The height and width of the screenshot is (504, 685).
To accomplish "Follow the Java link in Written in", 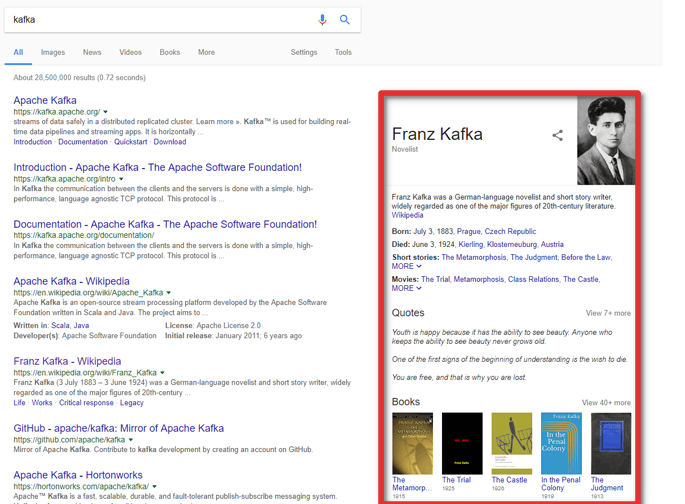I will 81,325.
